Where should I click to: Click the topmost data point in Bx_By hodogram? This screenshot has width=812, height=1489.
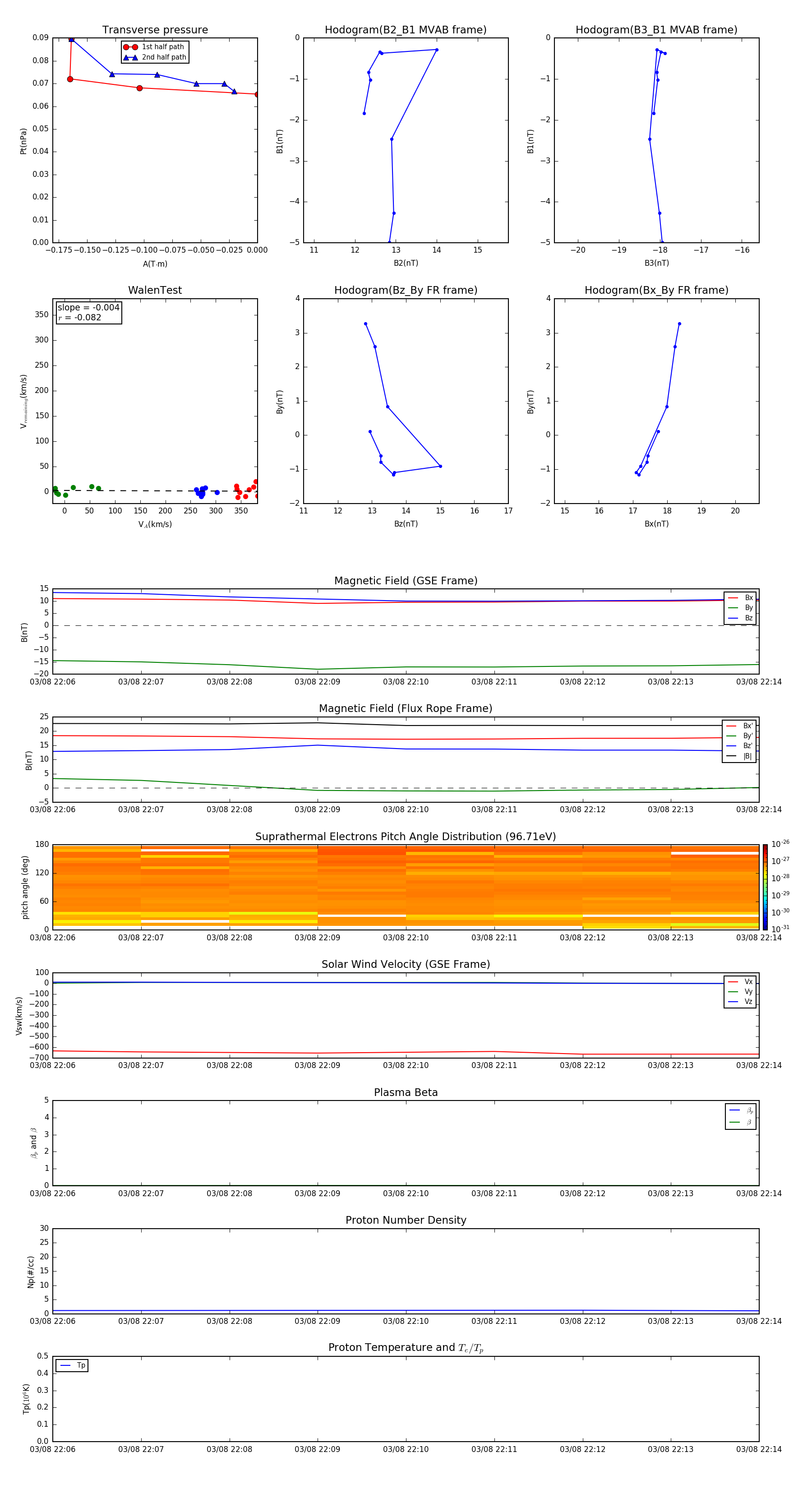coord(679,324)
